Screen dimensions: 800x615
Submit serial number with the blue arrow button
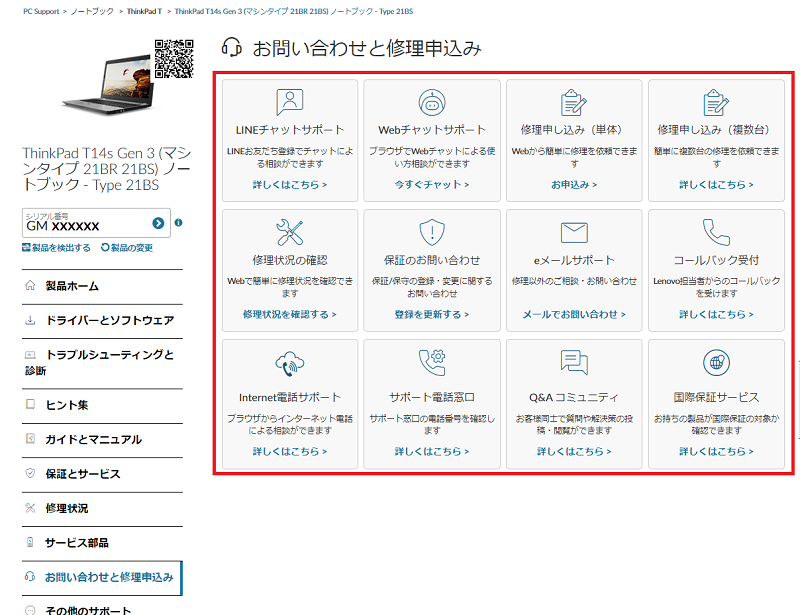point(158,224)
